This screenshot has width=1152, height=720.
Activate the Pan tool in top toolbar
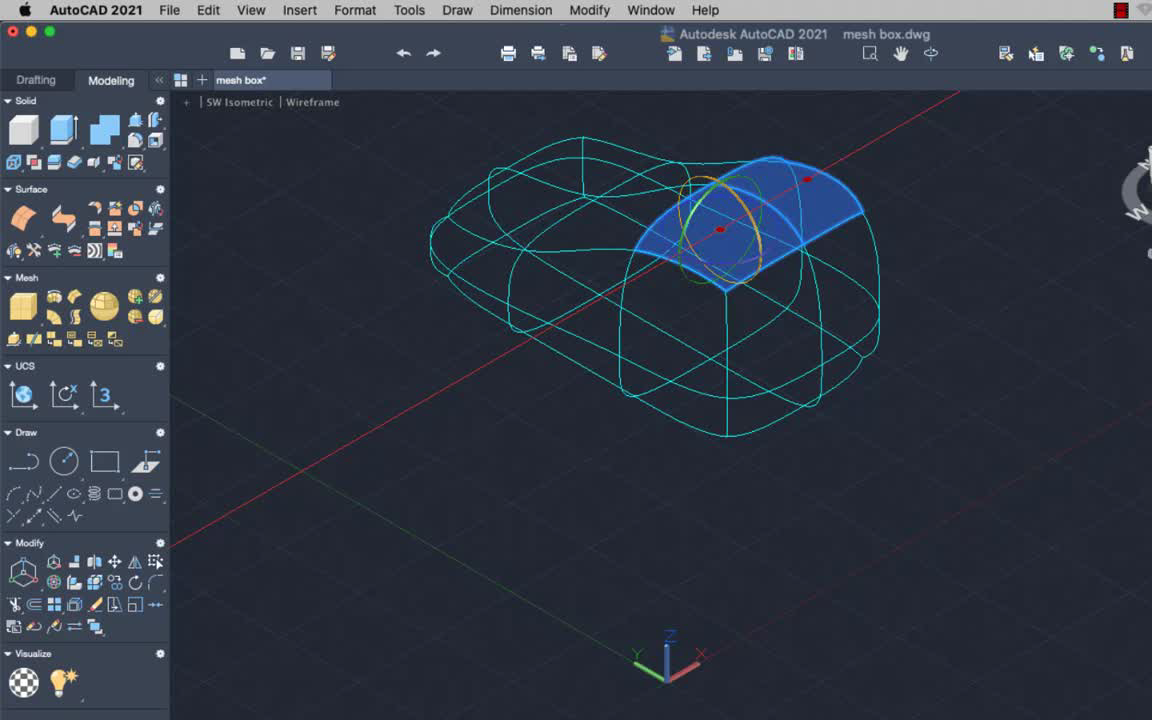899,54
